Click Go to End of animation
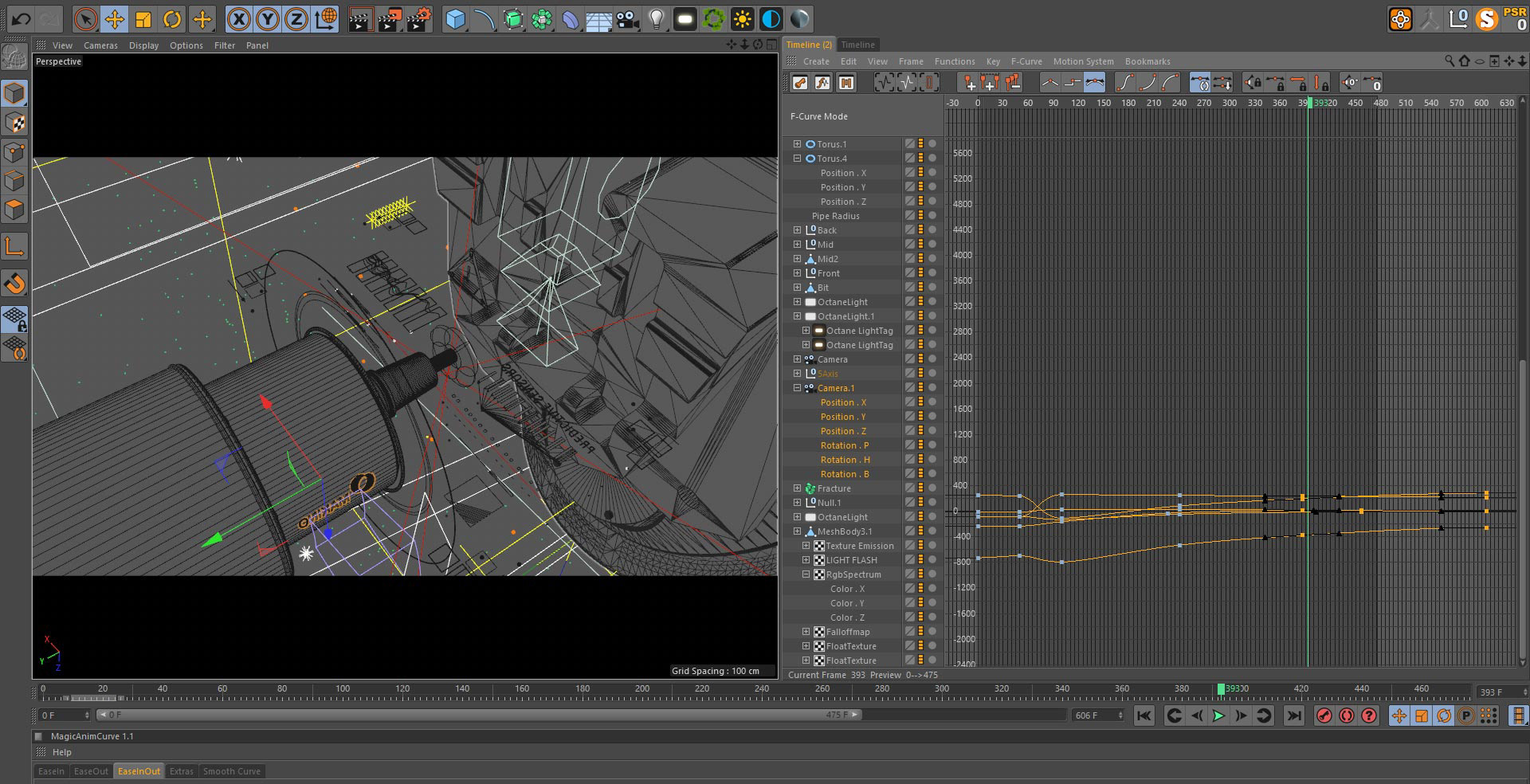 [1294, 715]
